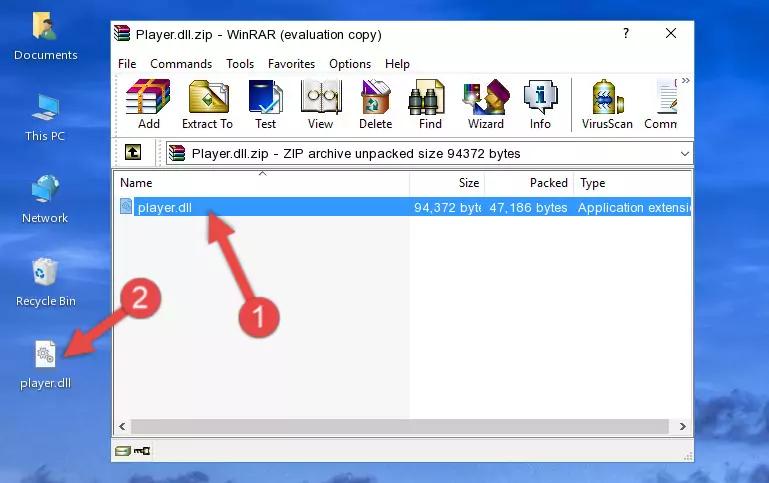
Task: Expand hidden toolbar buttons chevron
Action: (x=686, y=80)
